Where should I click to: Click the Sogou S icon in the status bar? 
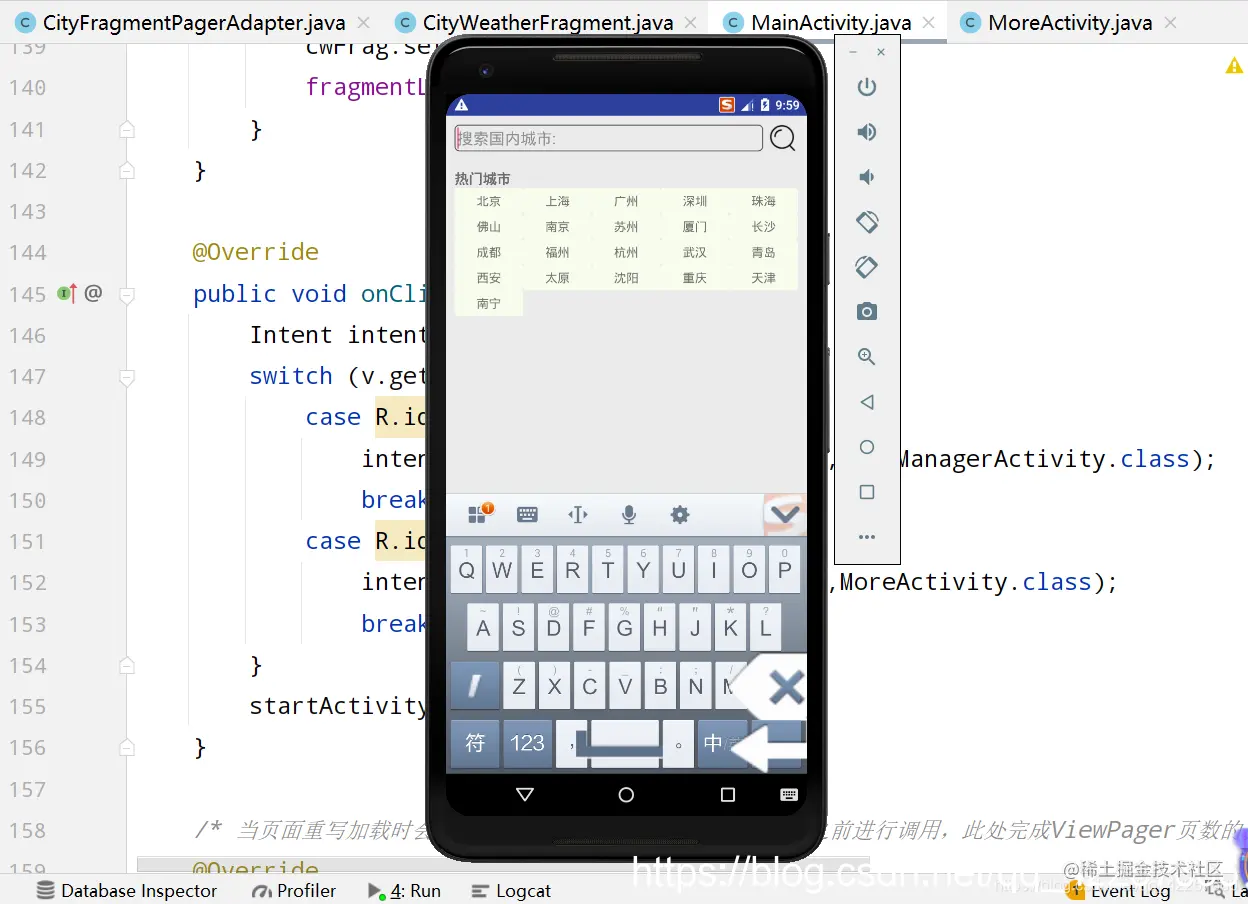coord(727,105)
